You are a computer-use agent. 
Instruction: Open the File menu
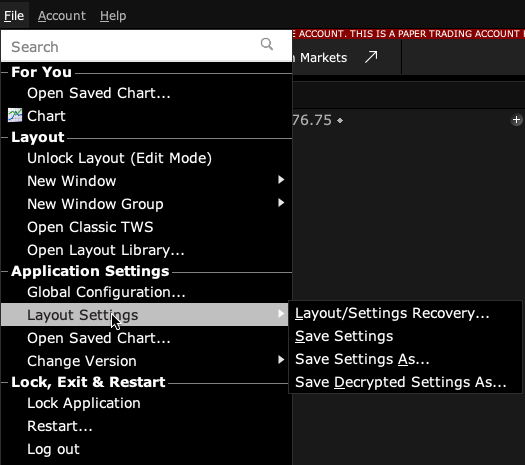click(x=14, y=15)
